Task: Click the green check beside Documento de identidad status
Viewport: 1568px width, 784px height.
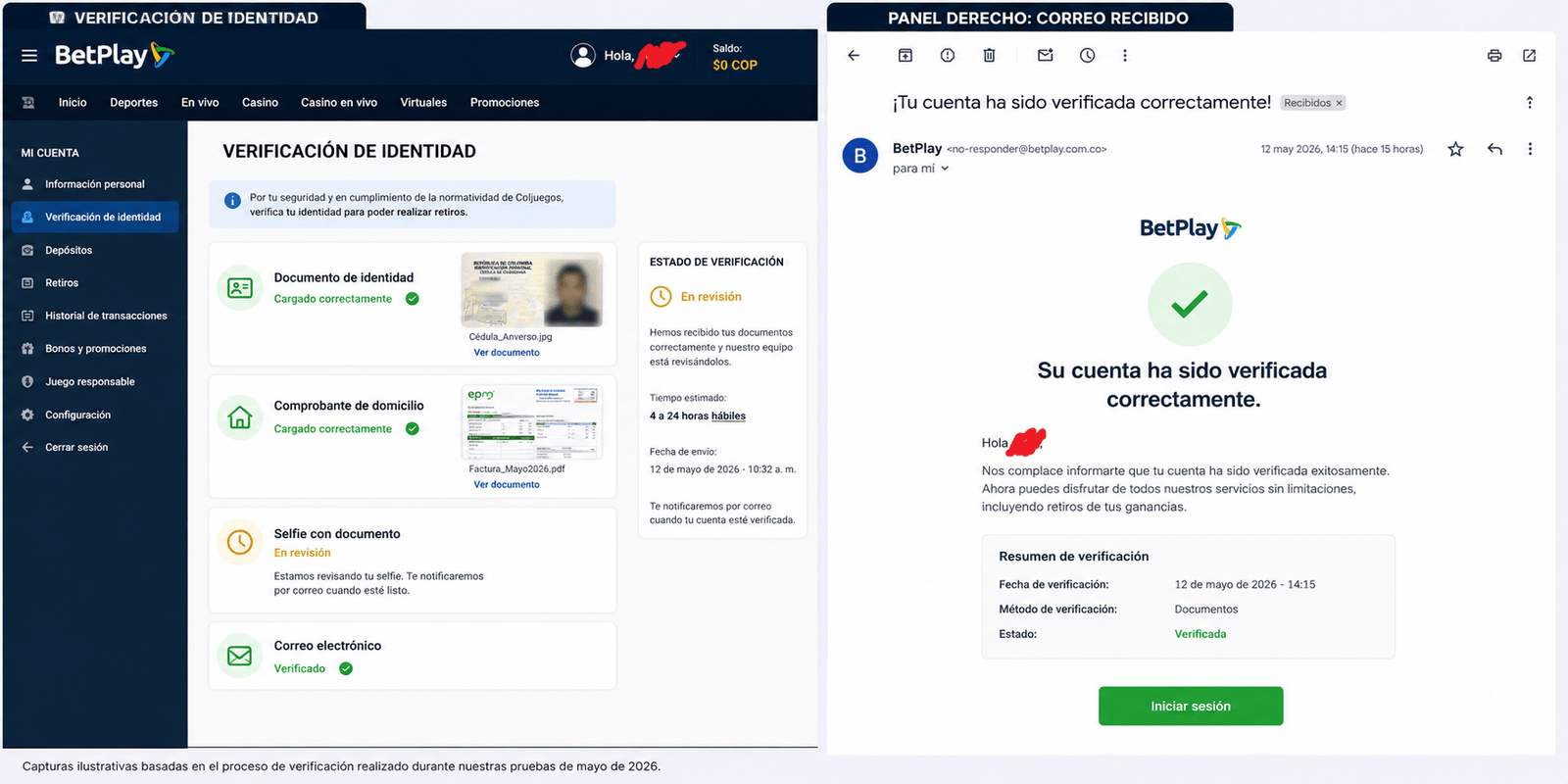Action: pyautogui.click(x=413, y=299)
